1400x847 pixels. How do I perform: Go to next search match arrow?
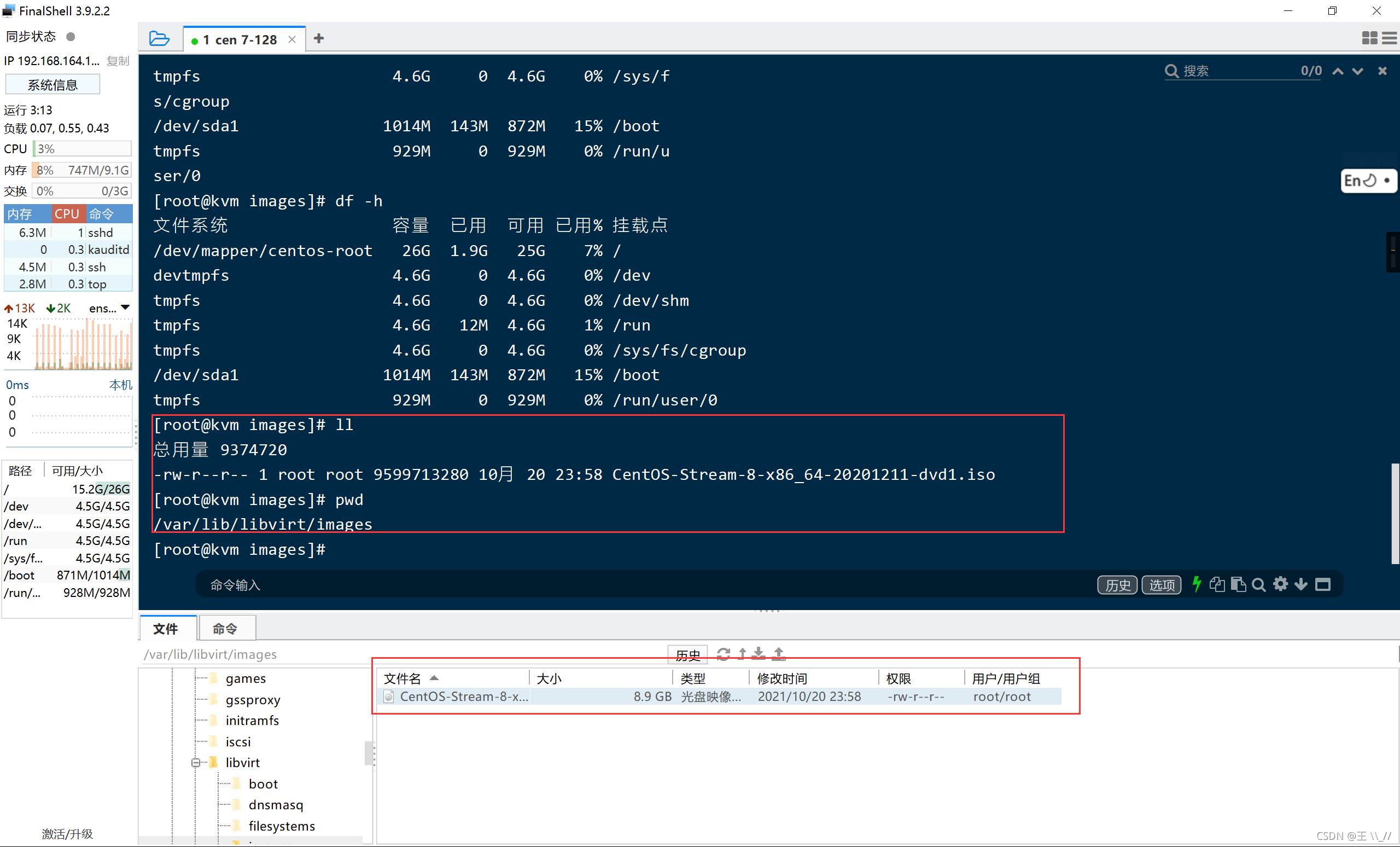(1357, 71)
